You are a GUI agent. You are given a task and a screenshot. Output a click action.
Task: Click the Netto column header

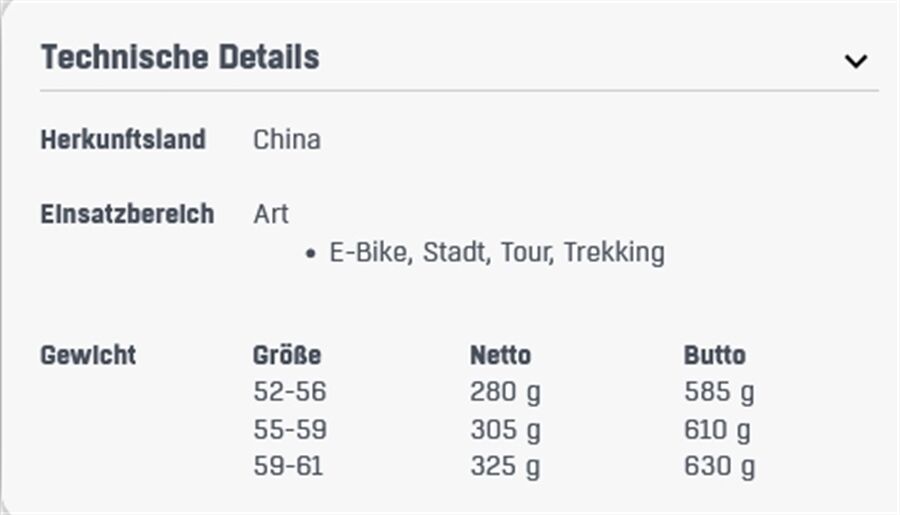pyautogui.click(x=501, y=355)
